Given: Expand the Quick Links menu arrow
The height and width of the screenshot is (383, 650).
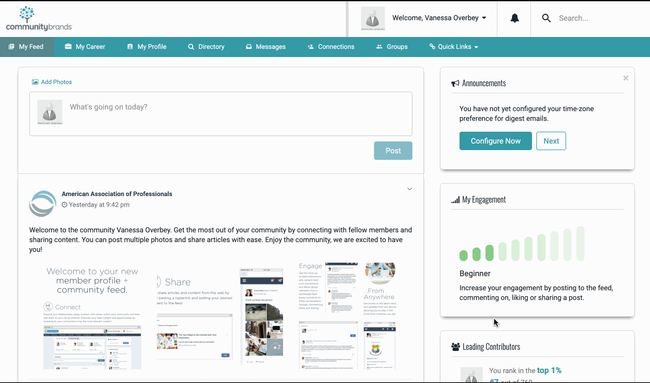Looking at the screenshot, I should pos(476,47).
